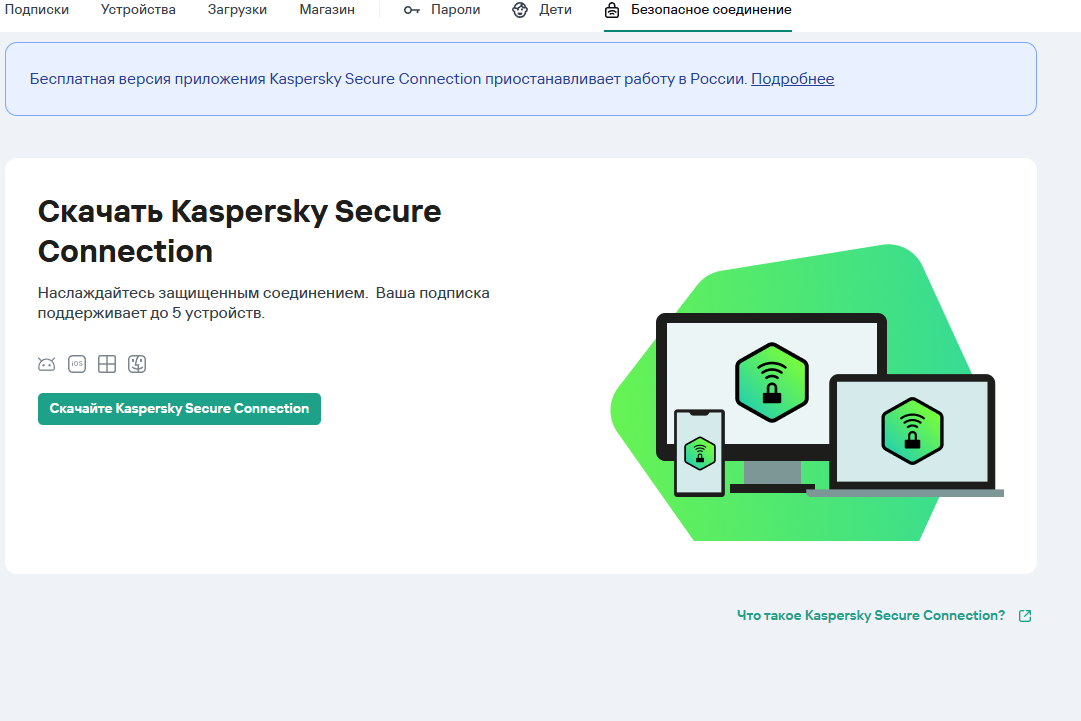Click the Android platform icon
1081x721 pixels.
(46, 364)
